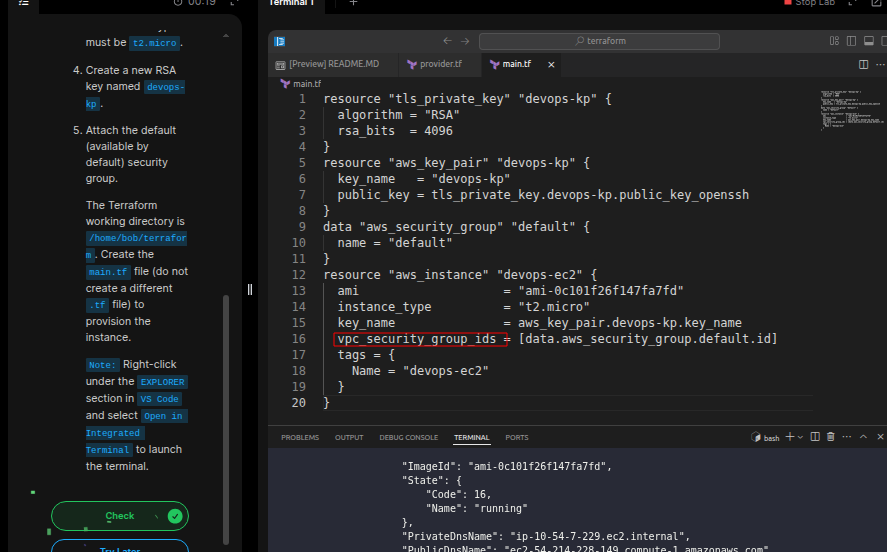Viewport: 887px width, 552px height.
Task: Click the terraform search field
Action: (x=599, y=41)
